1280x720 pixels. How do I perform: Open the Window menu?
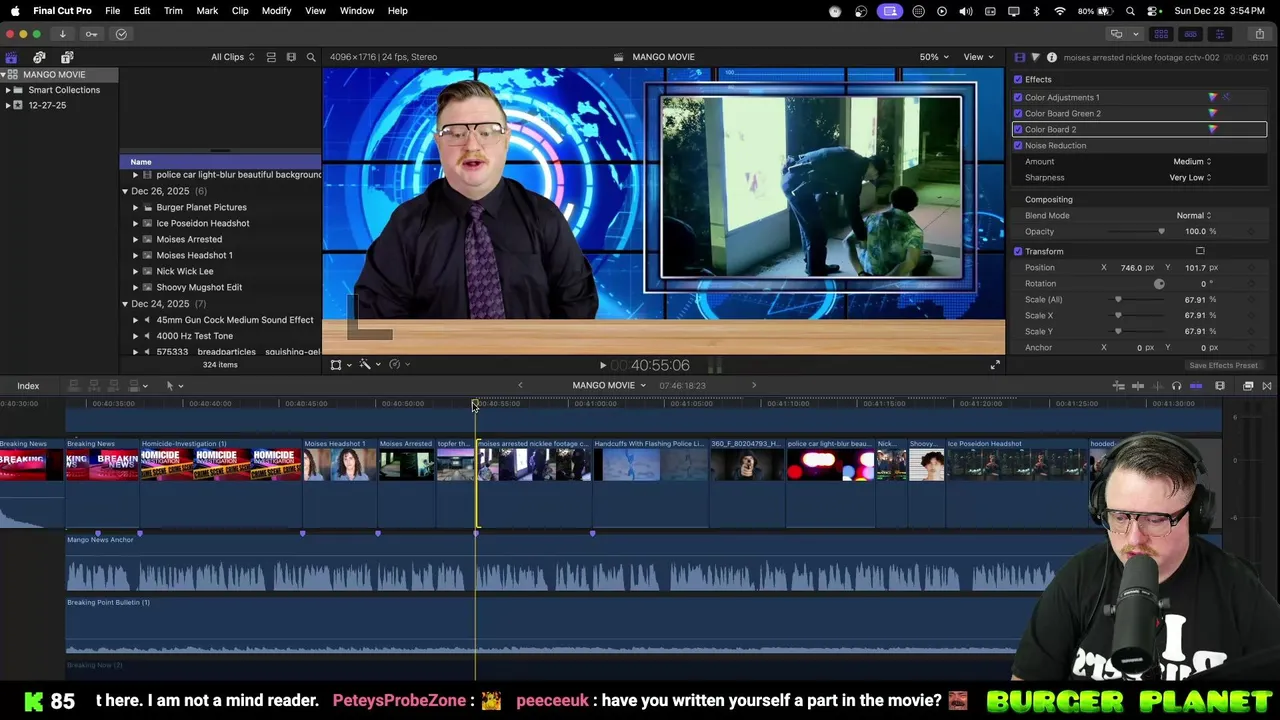(357, 11)
